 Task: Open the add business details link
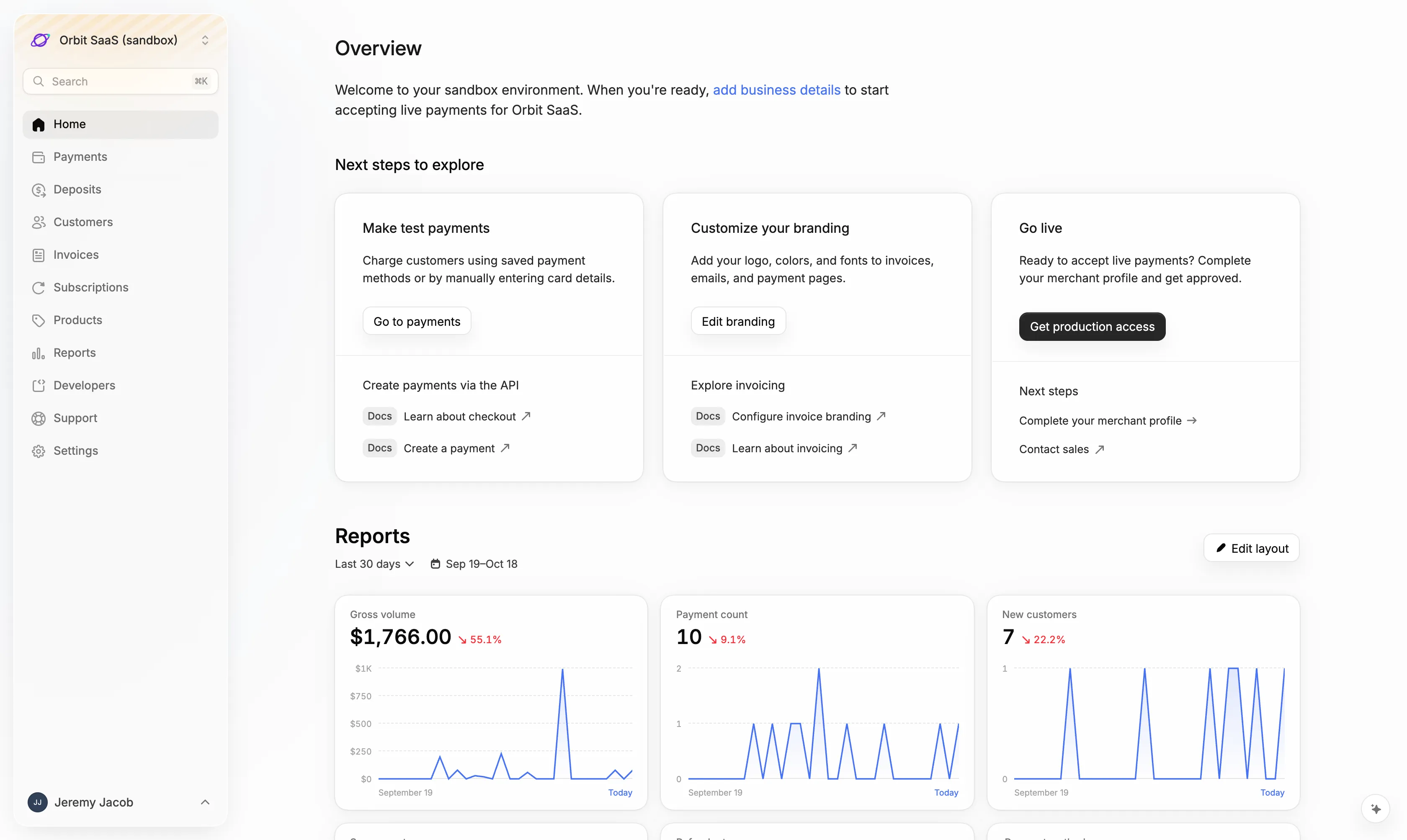(x=776, y=90)
